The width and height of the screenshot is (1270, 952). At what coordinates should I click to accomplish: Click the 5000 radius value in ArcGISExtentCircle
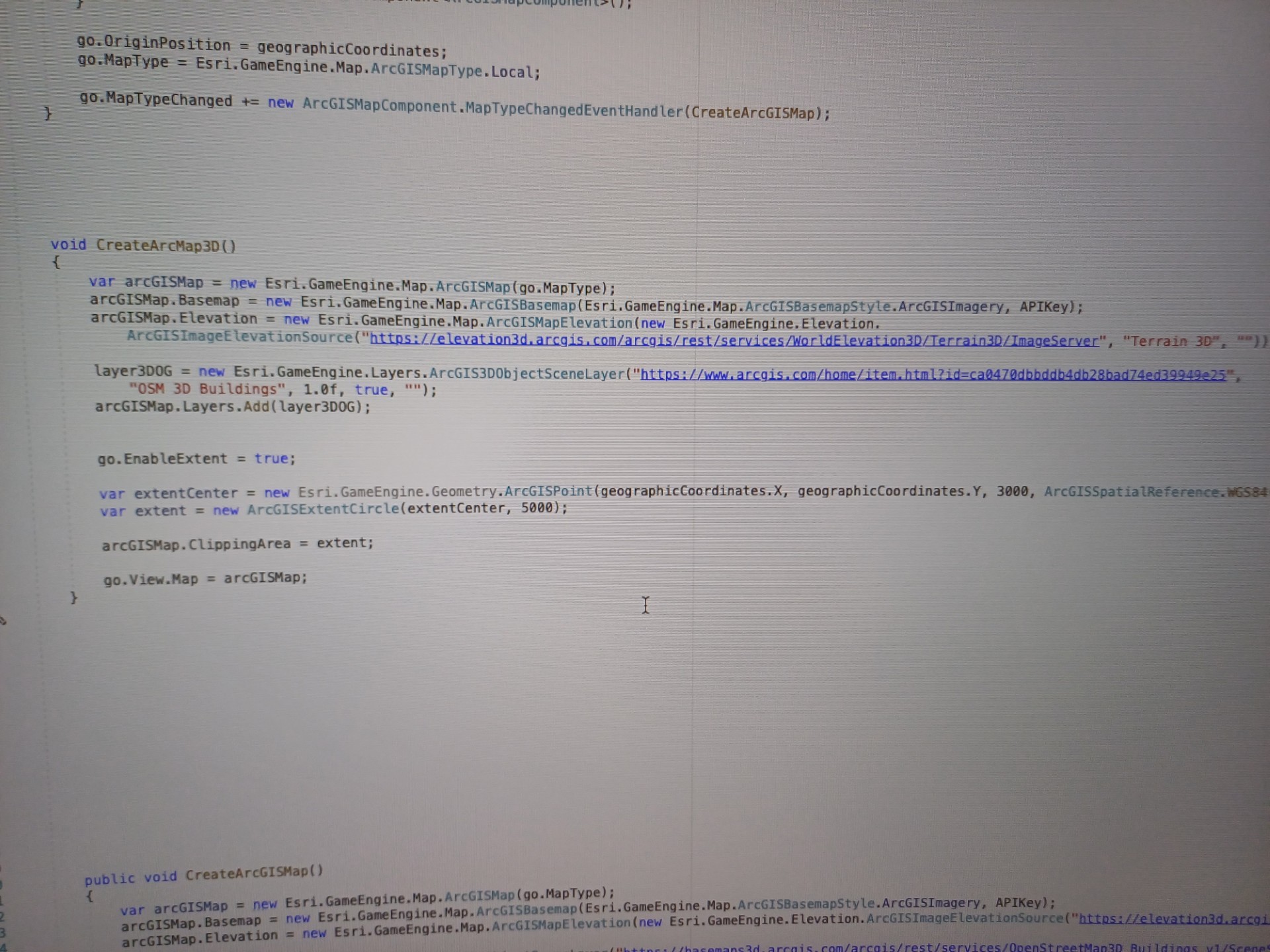click(536, 508)
